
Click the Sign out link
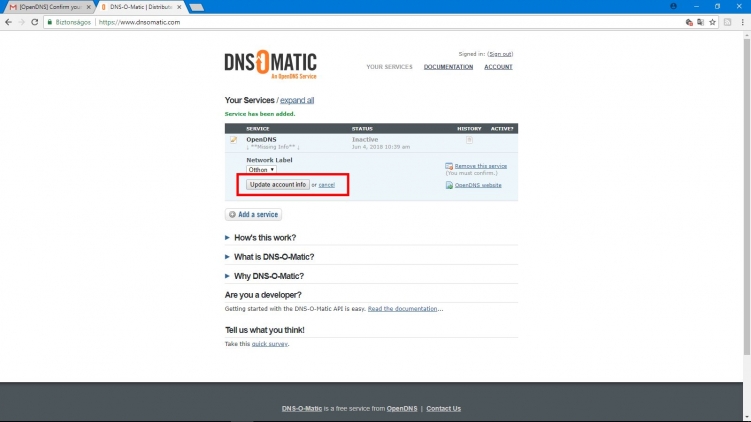500,54
